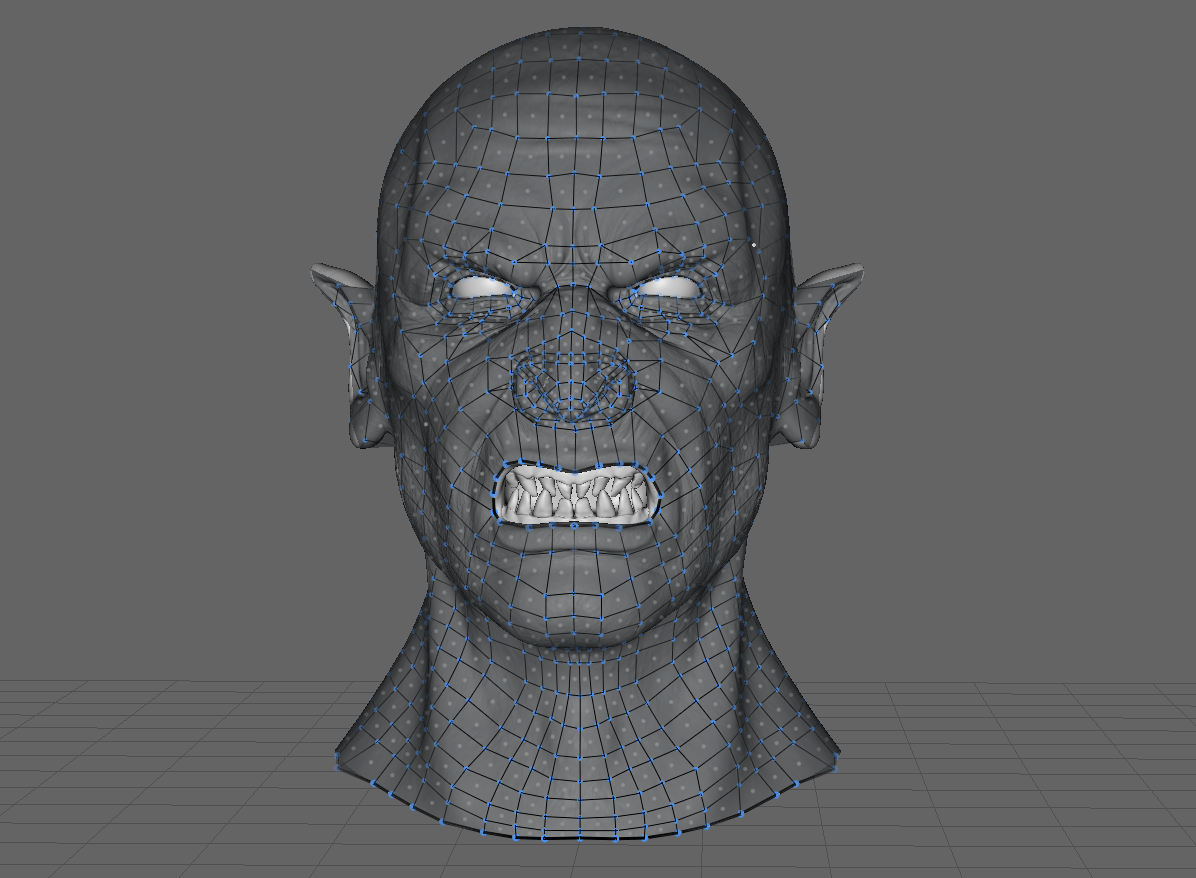Click the left eyeball of the model

point(480,287)
